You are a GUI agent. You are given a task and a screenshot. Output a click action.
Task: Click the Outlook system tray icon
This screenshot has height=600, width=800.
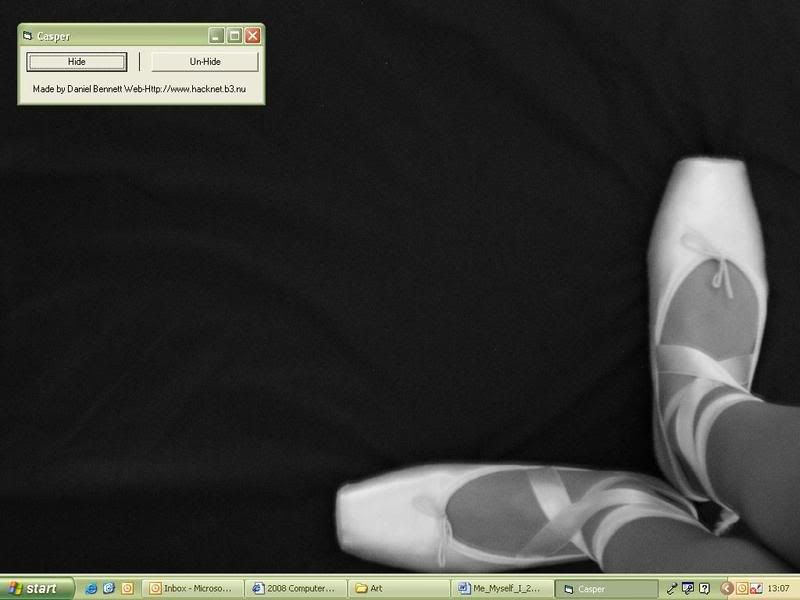click(x=742, y=589)
